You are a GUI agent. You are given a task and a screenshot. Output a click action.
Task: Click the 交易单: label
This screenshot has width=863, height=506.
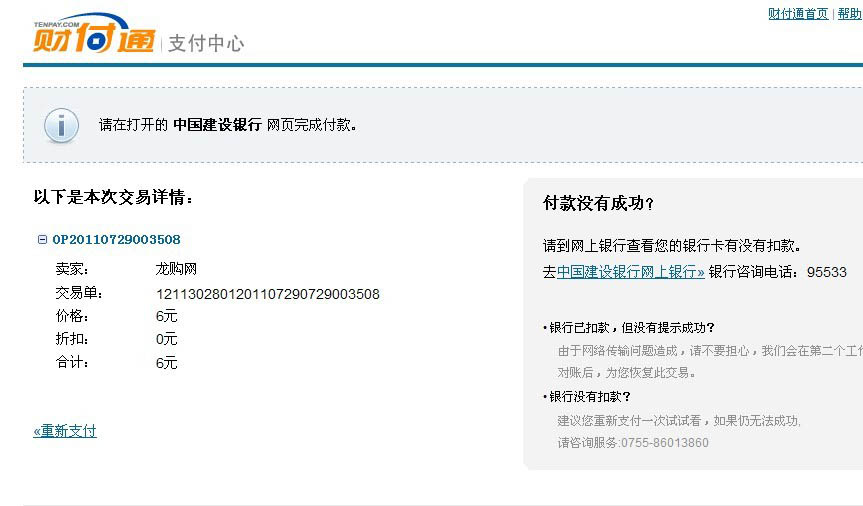click(x=79, y=293)
